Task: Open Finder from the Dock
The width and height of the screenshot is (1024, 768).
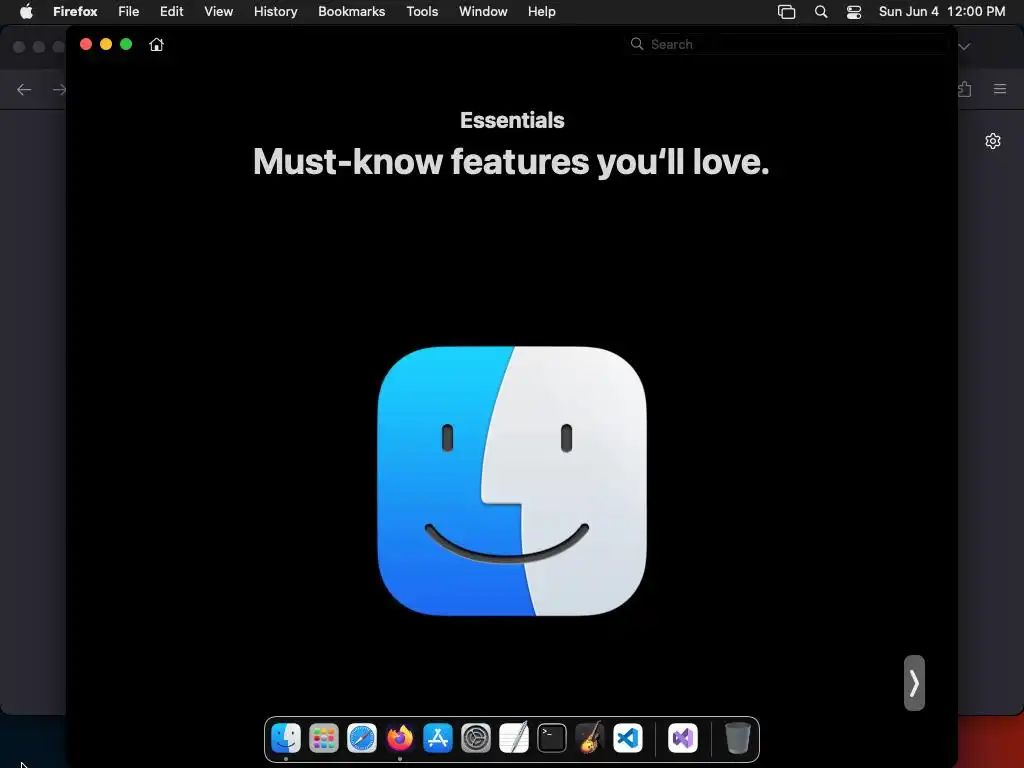Action: (286, 739)
